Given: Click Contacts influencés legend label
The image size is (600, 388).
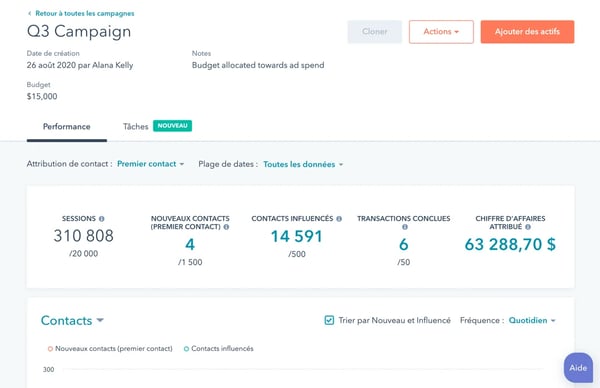Looking at the screenshot, I should (222, 349).
